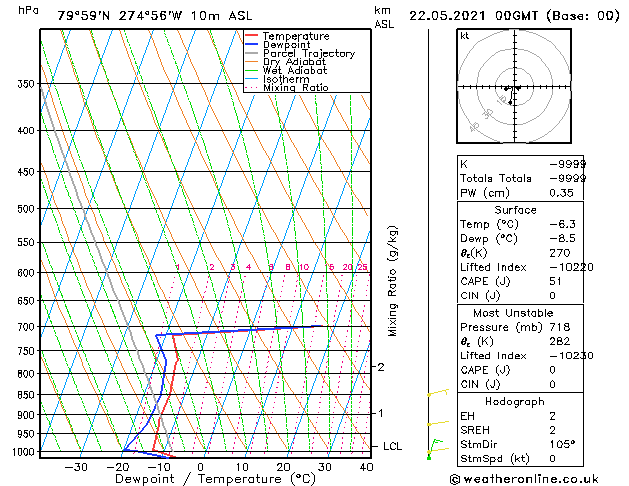The image size is (629, 486).
Task: Click the wind barb near 900 hPa
Action: (x=438, y=423)
